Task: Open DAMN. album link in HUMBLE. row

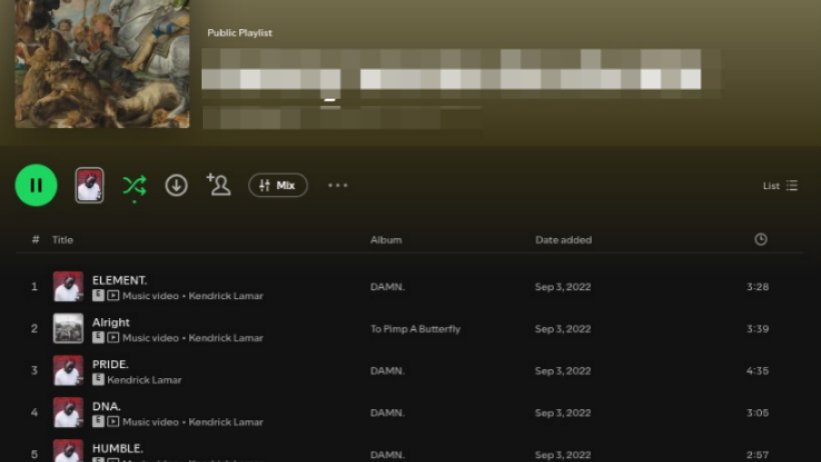Action: click(x=387, y=455)
